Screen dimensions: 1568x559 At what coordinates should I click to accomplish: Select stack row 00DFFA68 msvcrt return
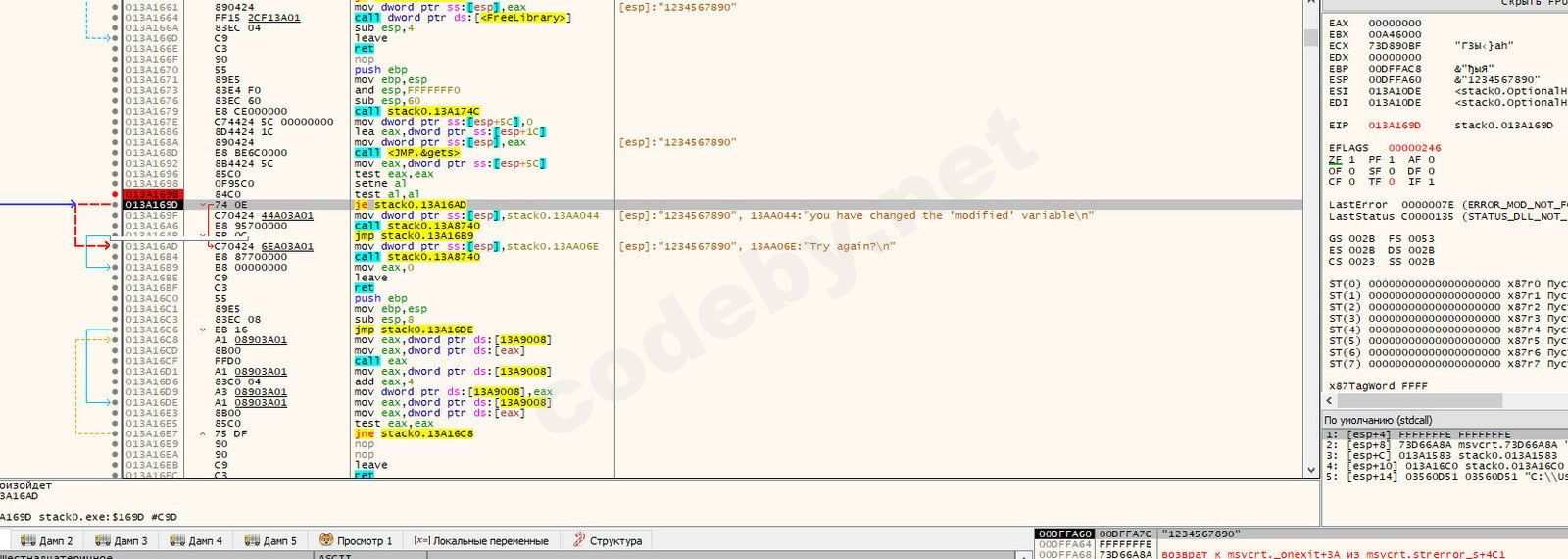coord(1301,554)
